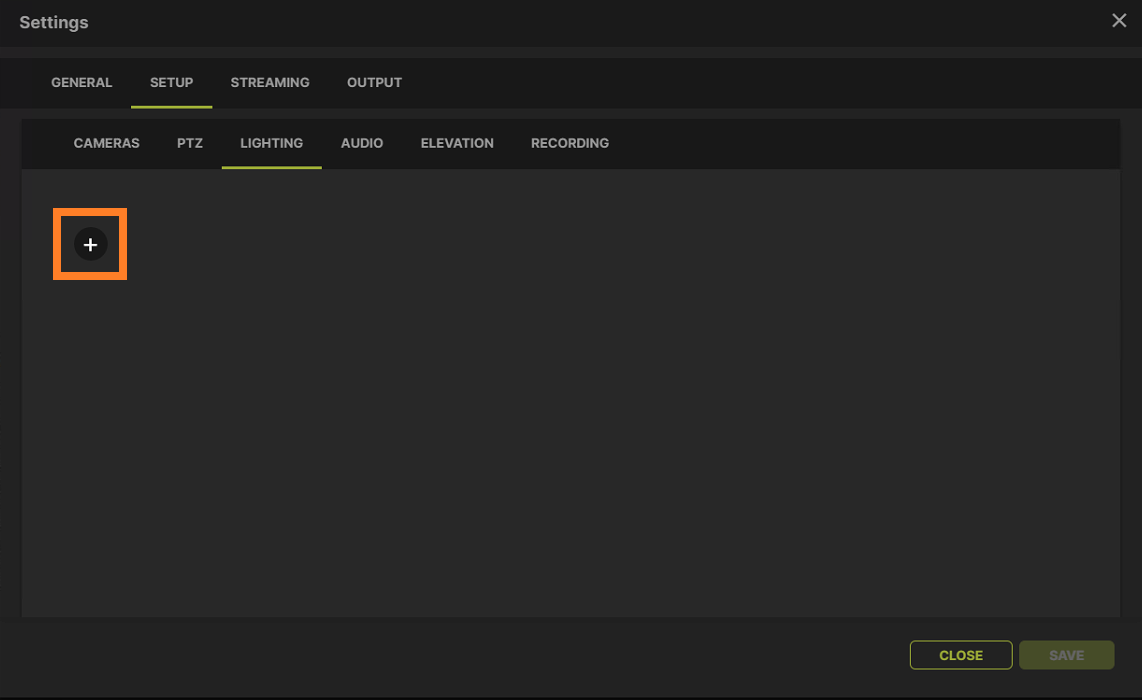Click the plus icon to add a light
Screen dimensions: 1142x700
click(x=90, y=244)
